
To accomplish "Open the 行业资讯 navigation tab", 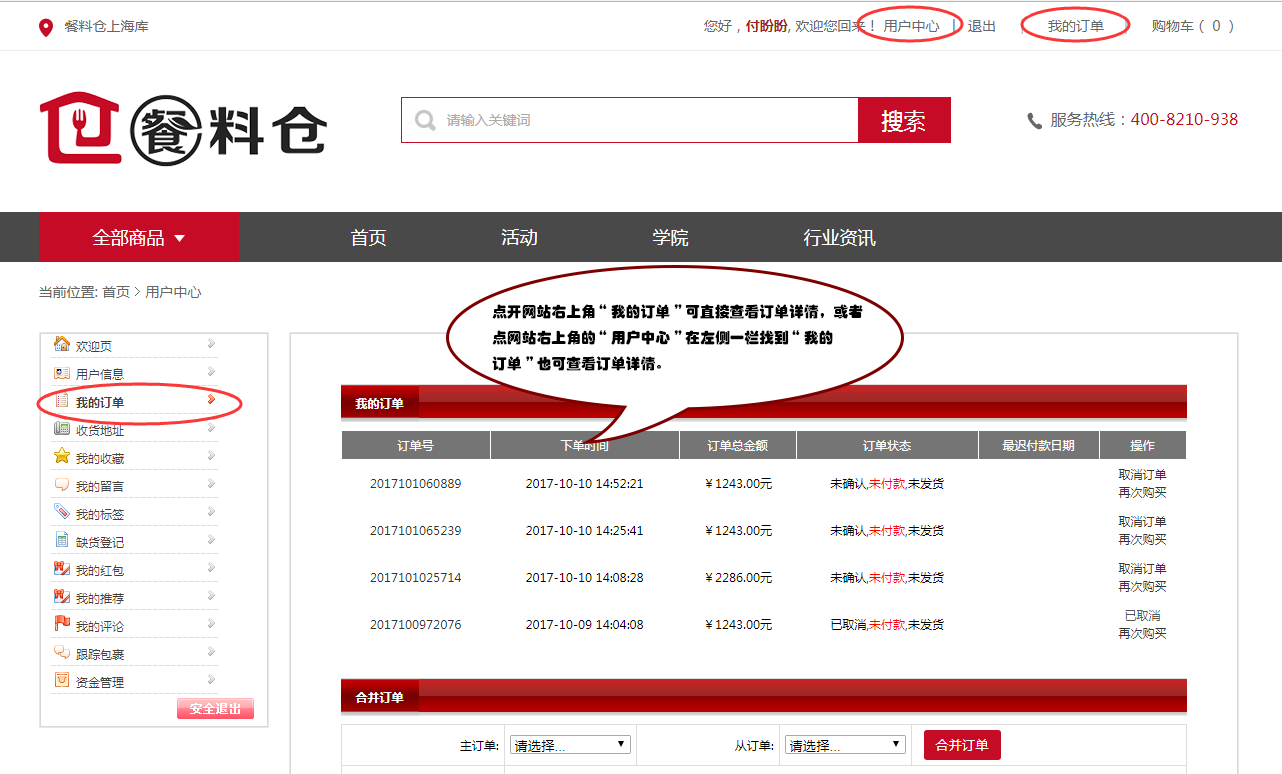I will (839, 238).
